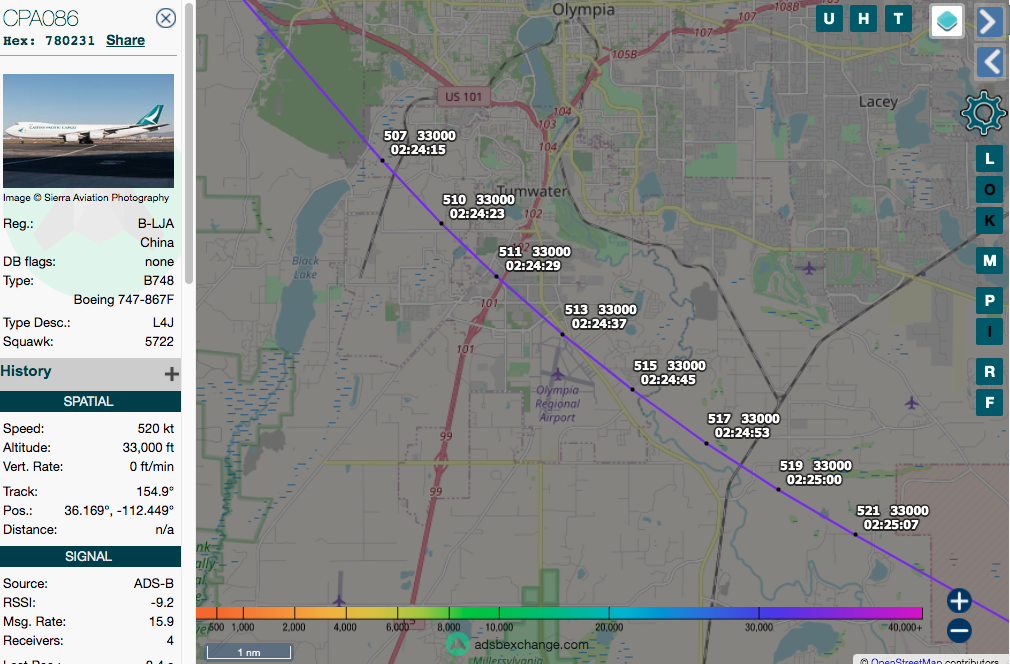Click the track point at 02:24:23
Screen dimensions: 1010x664
click(x=441, y=223)
